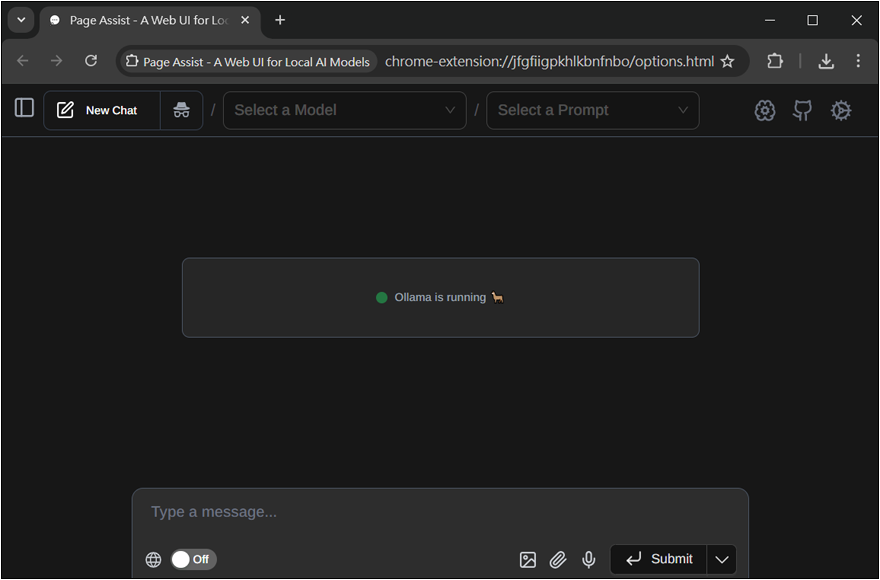The width and height of the screenshot is (880, 580).
Task: Open the settings cog icon
Action: [841, 111]
